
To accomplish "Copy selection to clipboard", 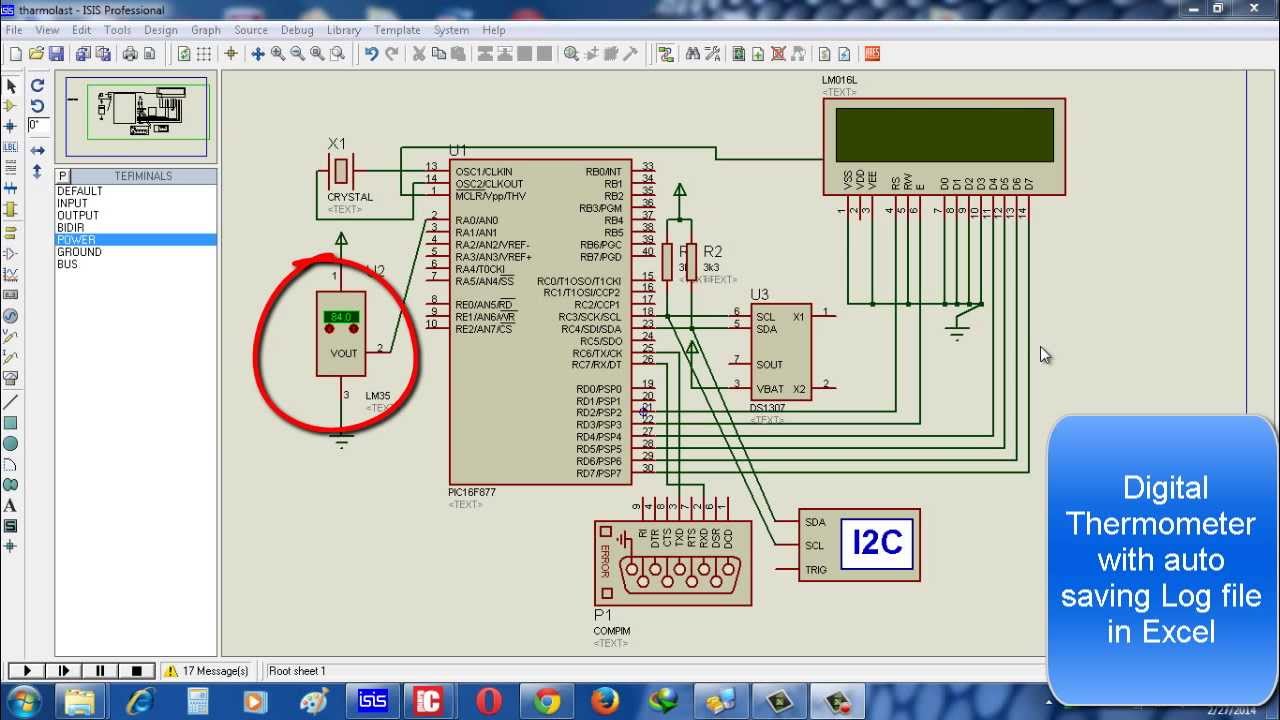I will click(439, 54).
